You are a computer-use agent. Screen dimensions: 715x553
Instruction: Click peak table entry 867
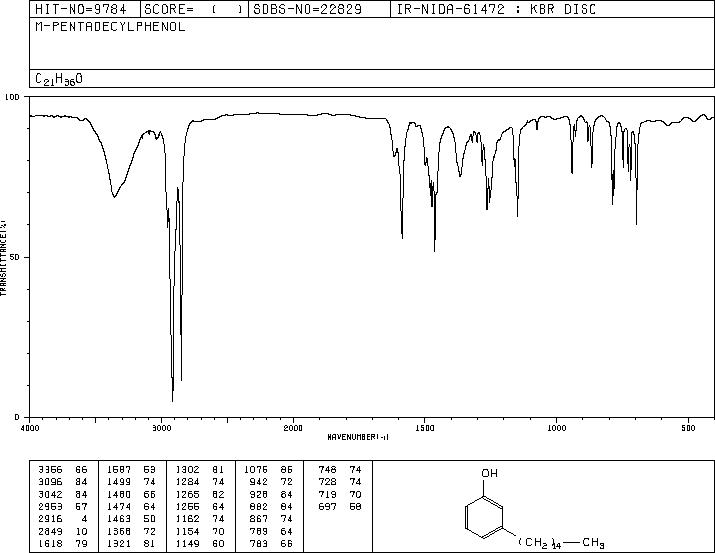coord(259,519)
